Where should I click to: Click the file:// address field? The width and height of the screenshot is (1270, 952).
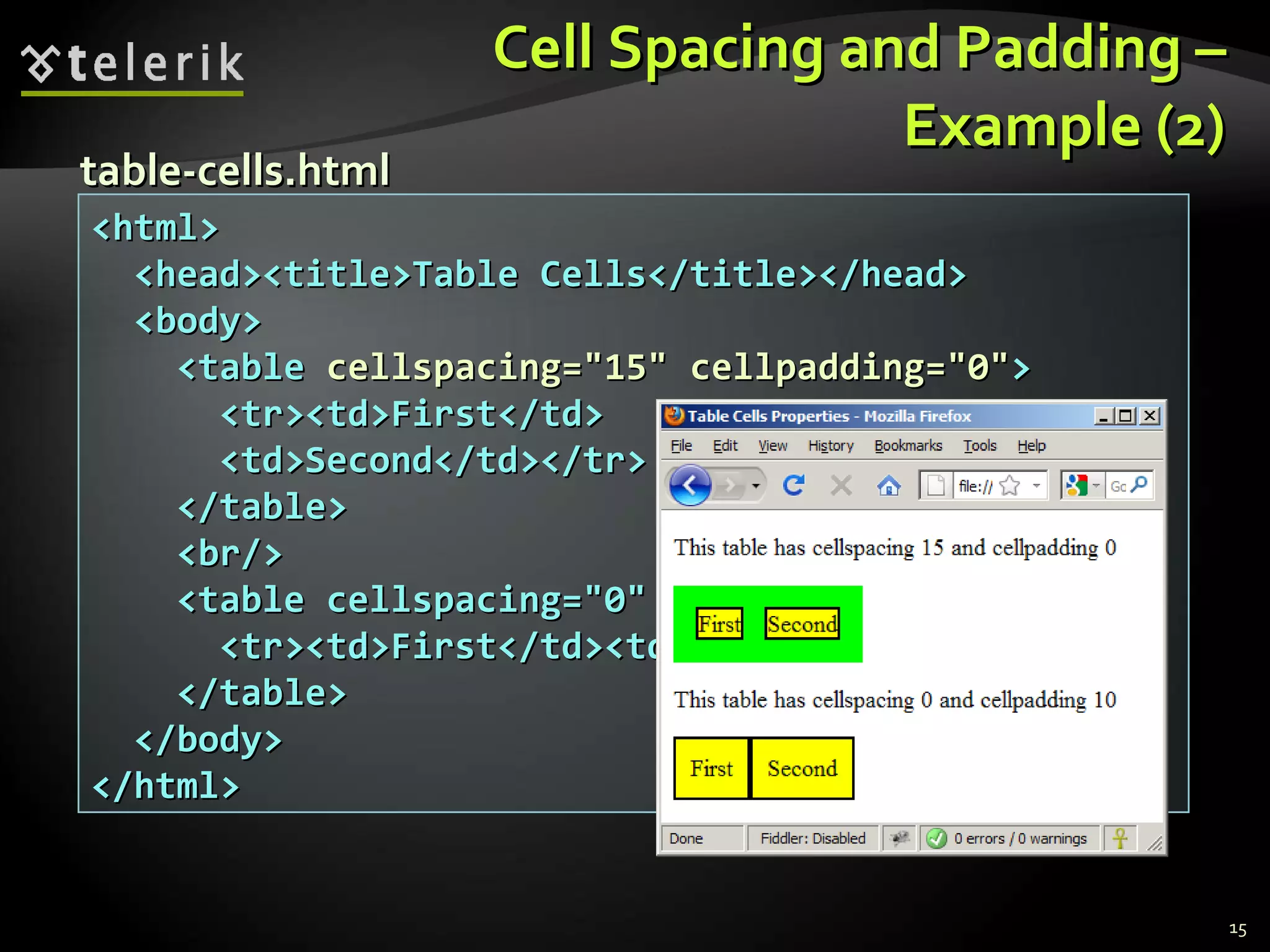click(x=975, y=486)
